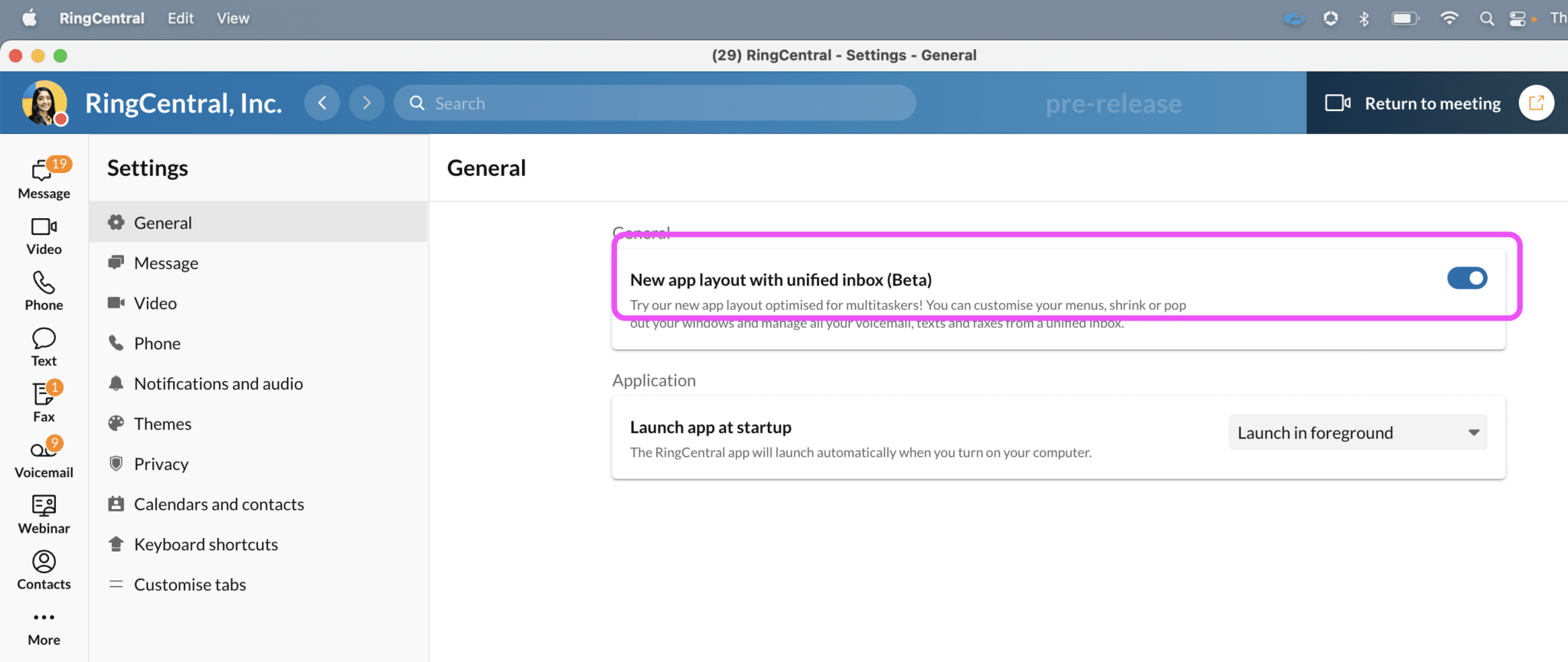Pop out the meeting window icon
1568x662 pixels.
pyautogui.click(x=1536, y=103)
